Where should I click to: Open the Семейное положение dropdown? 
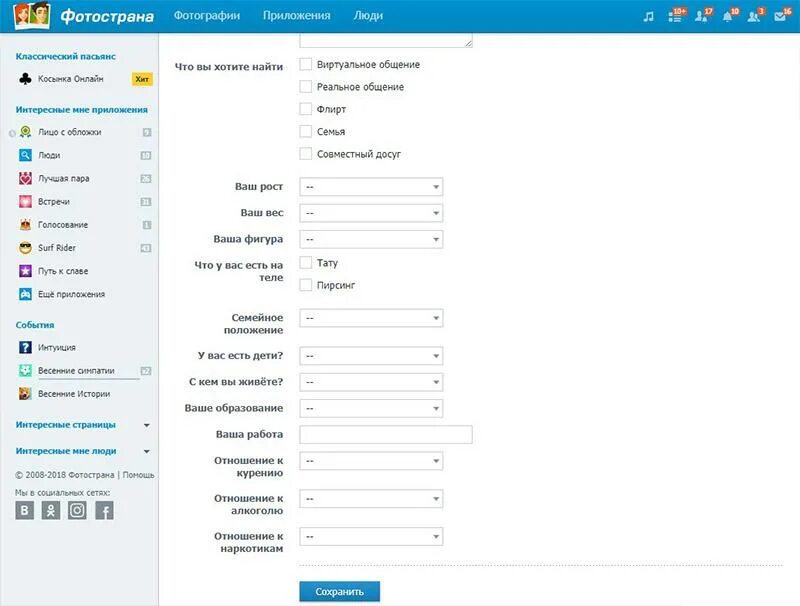pyautogui.click(x=371, y=318)
